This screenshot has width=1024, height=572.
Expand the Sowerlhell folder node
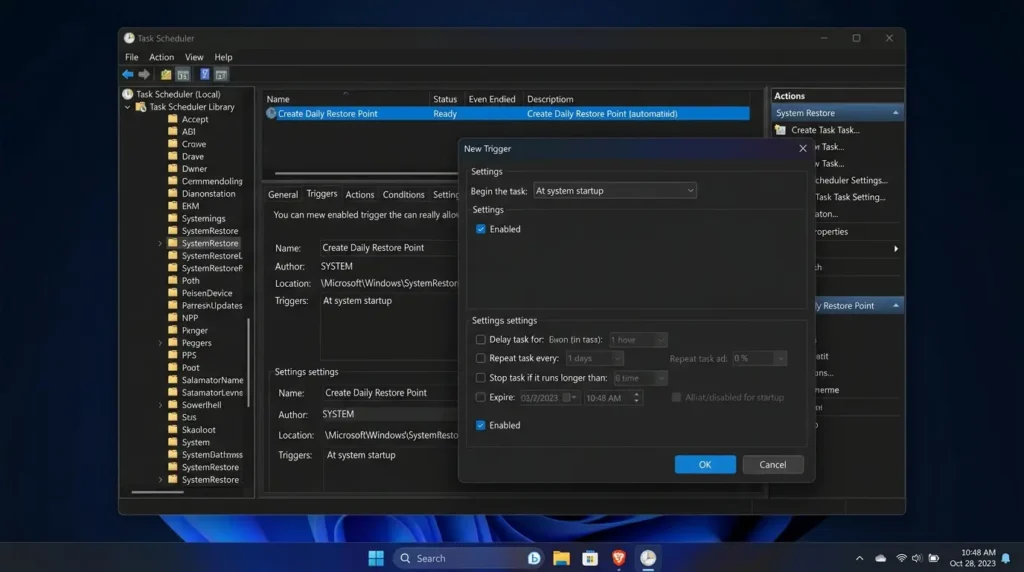point(160,405)
